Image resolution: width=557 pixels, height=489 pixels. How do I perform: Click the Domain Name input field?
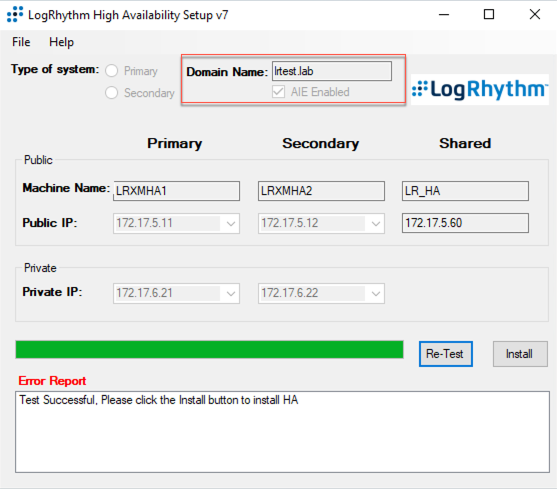[332, 71]
